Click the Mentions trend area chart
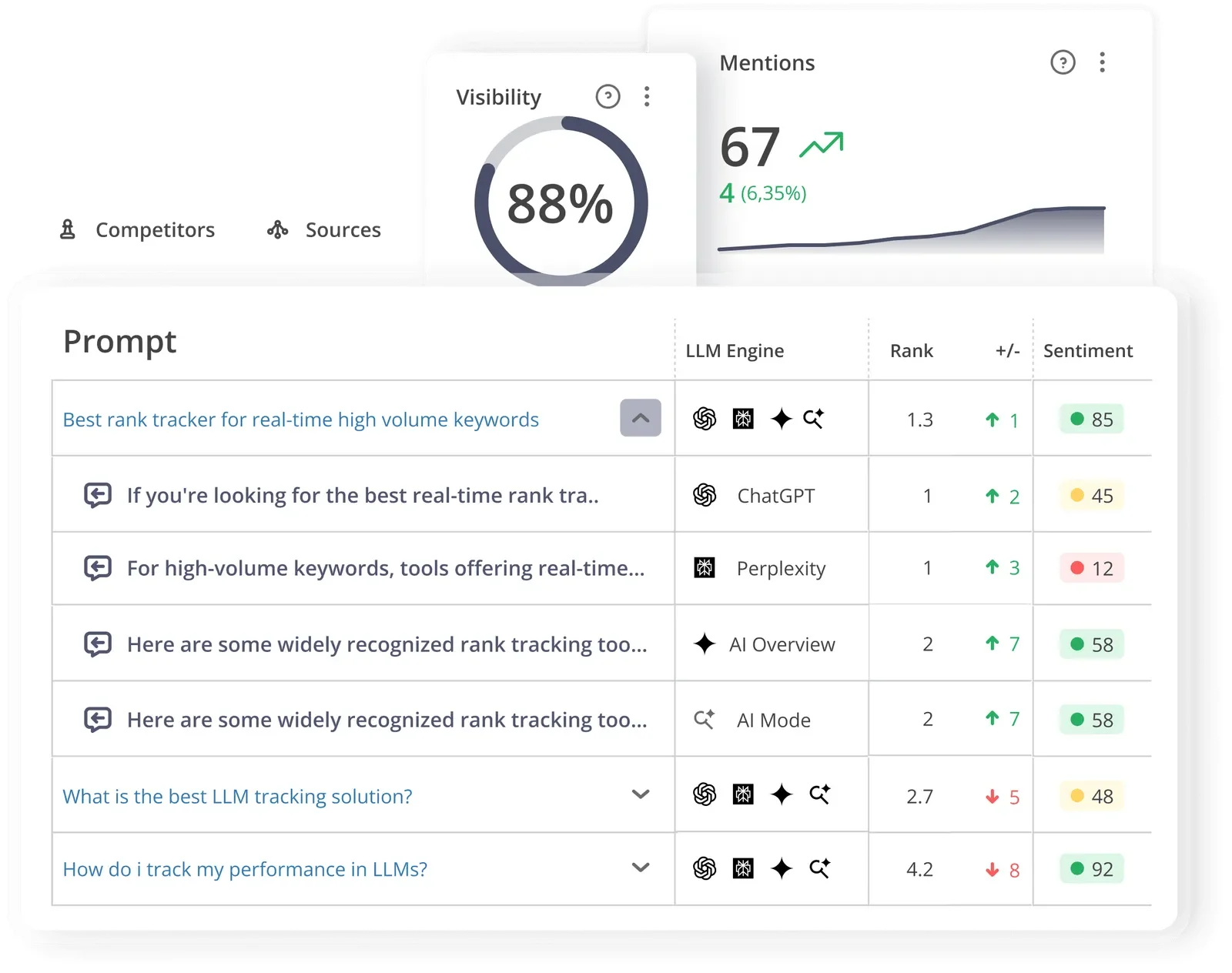The width and height of the screenshot is (1232, 973). coord(911,229)
